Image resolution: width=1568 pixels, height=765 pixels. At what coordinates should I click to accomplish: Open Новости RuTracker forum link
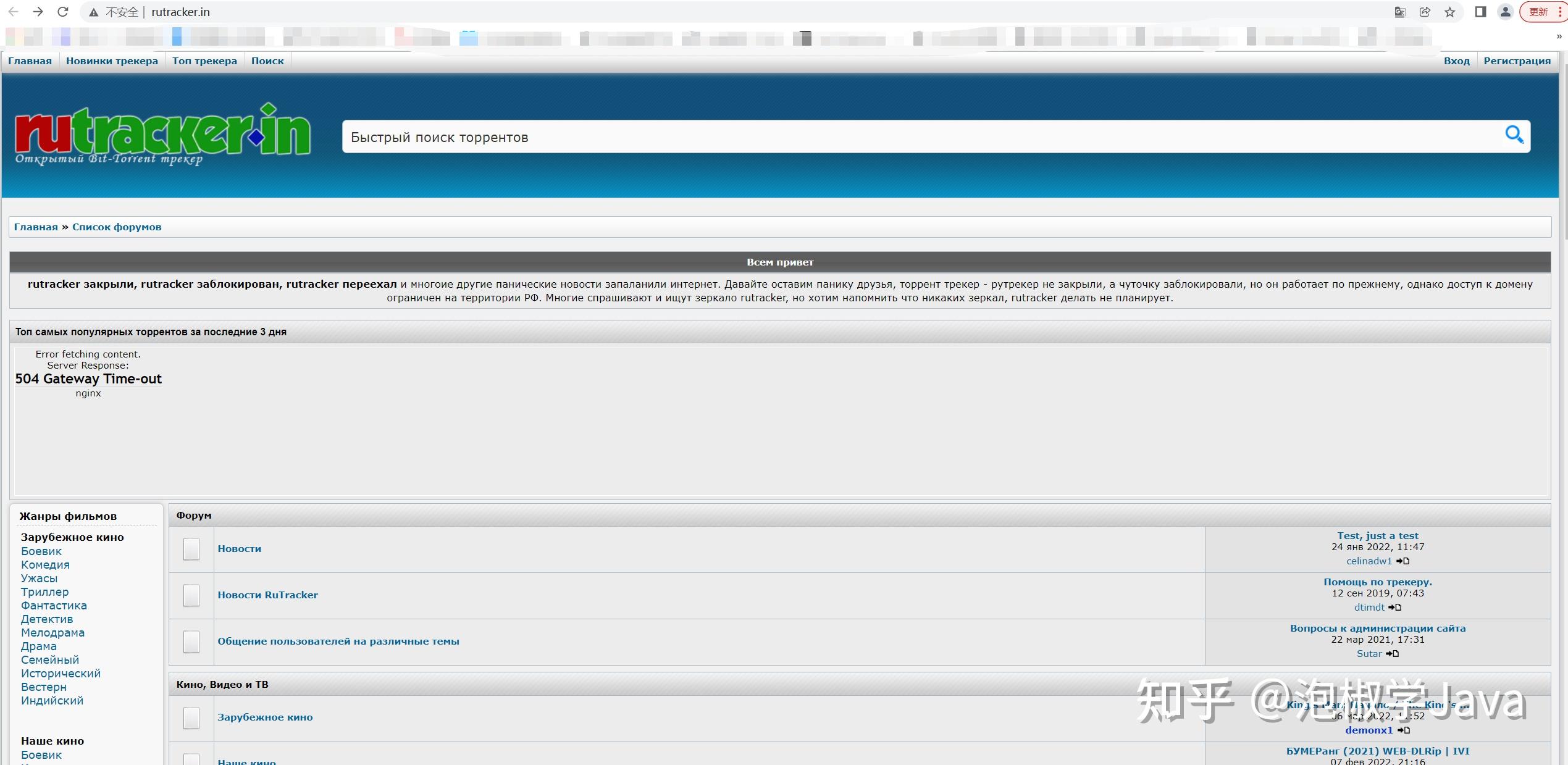point(267,595)
